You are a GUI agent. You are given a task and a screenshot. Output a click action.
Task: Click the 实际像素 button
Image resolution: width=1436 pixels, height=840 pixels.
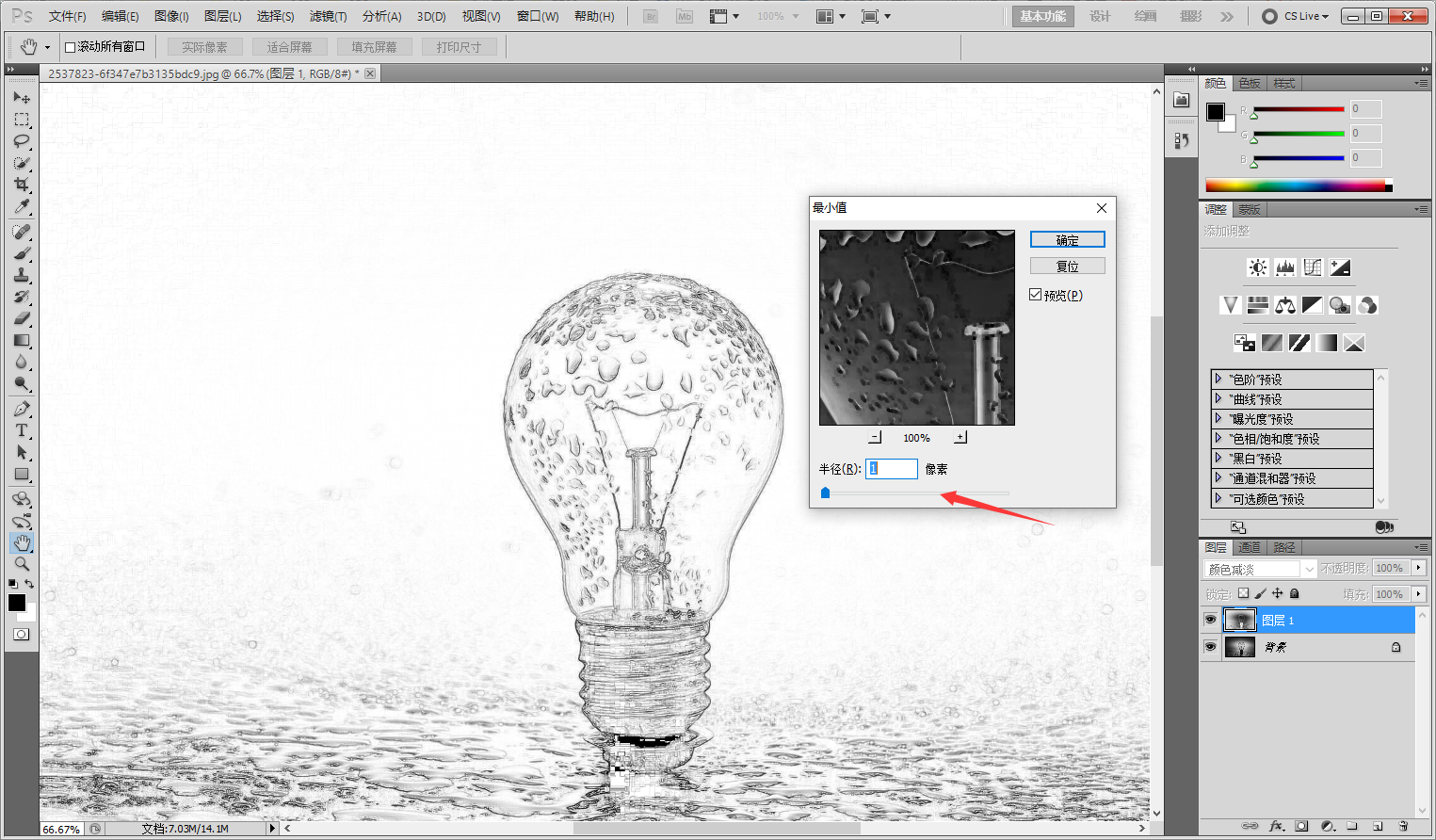204,47
